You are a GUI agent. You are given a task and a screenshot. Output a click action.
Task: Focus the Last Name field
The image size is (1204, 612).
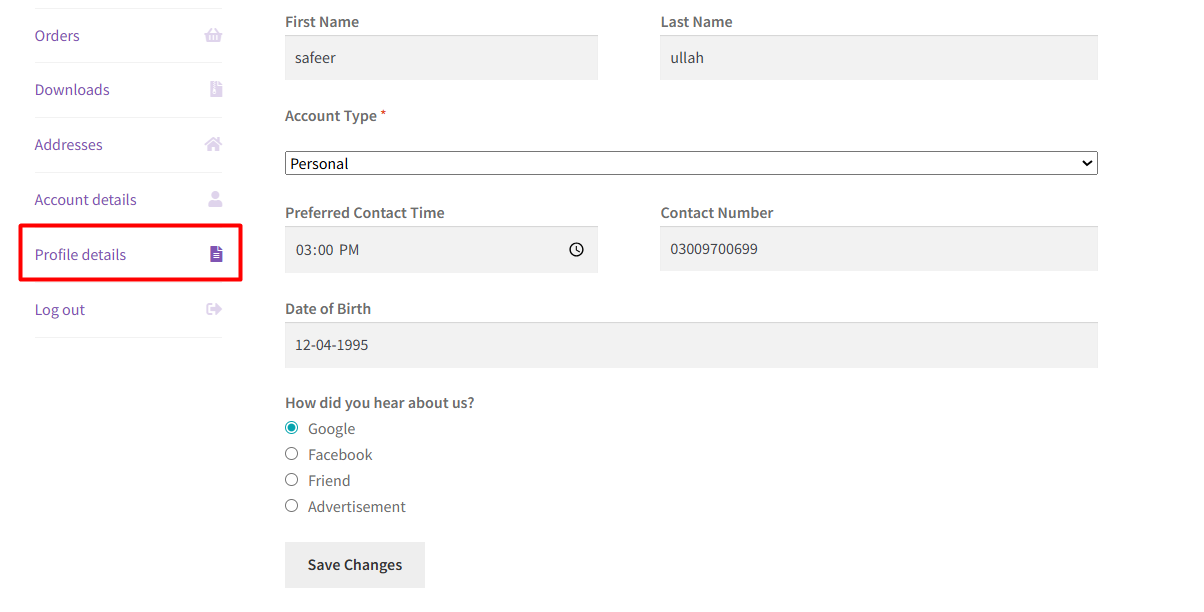[x=879, y=58]
